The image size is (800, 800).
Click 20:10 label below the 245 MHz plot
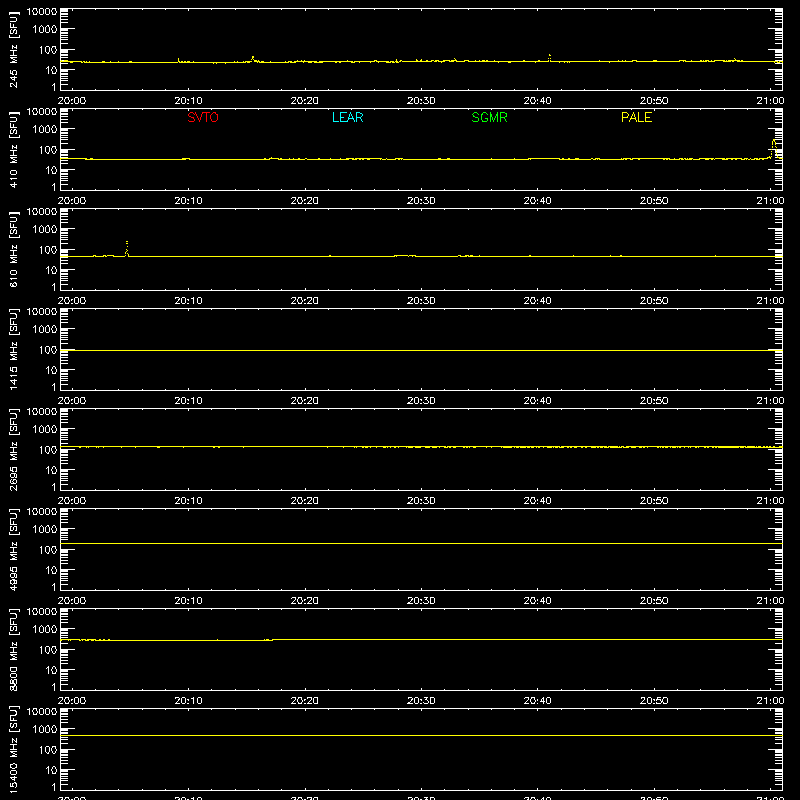(188, 101)
